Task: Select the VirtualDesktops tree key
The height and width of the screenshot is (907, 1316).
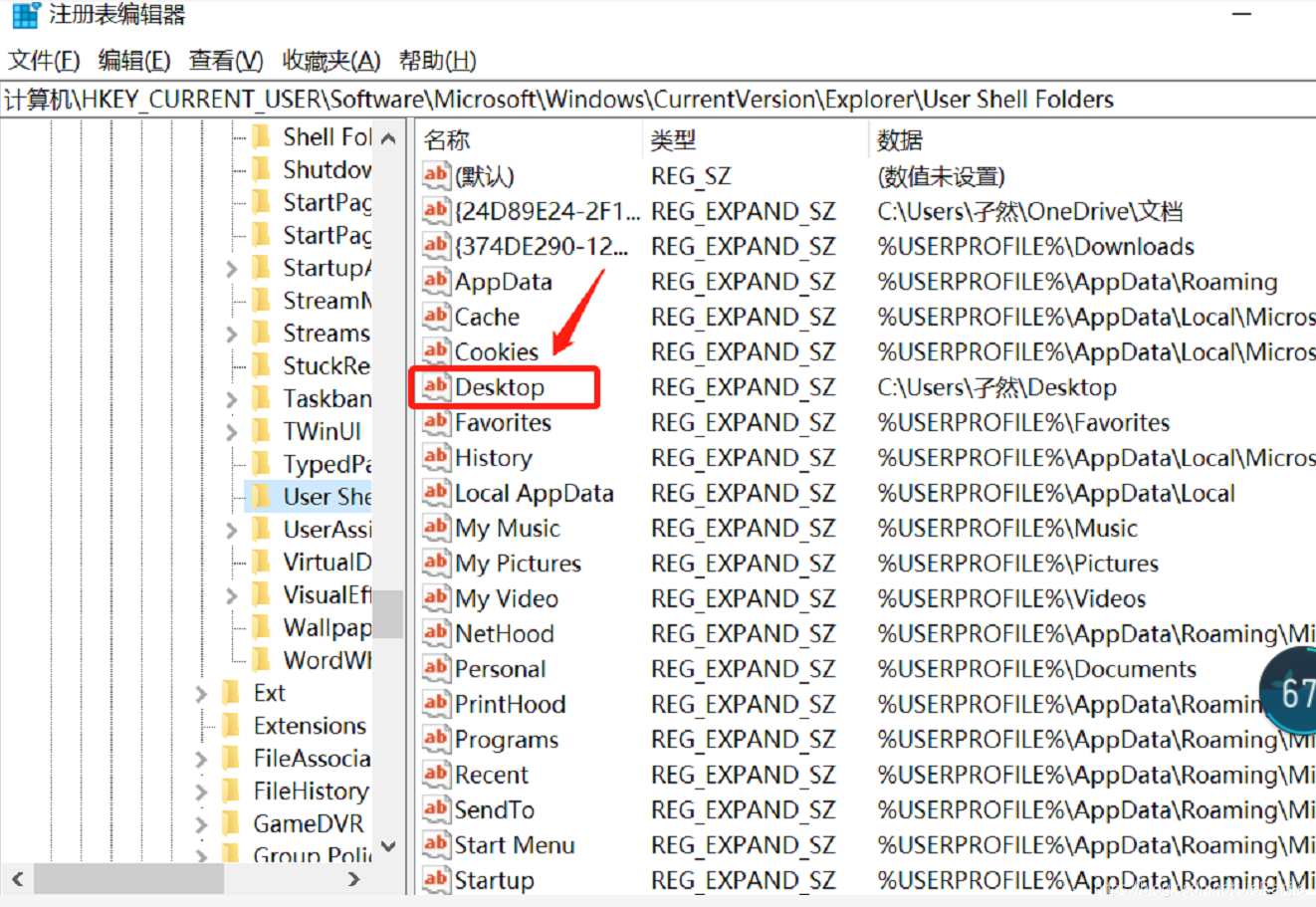Action: click(327, 562)
